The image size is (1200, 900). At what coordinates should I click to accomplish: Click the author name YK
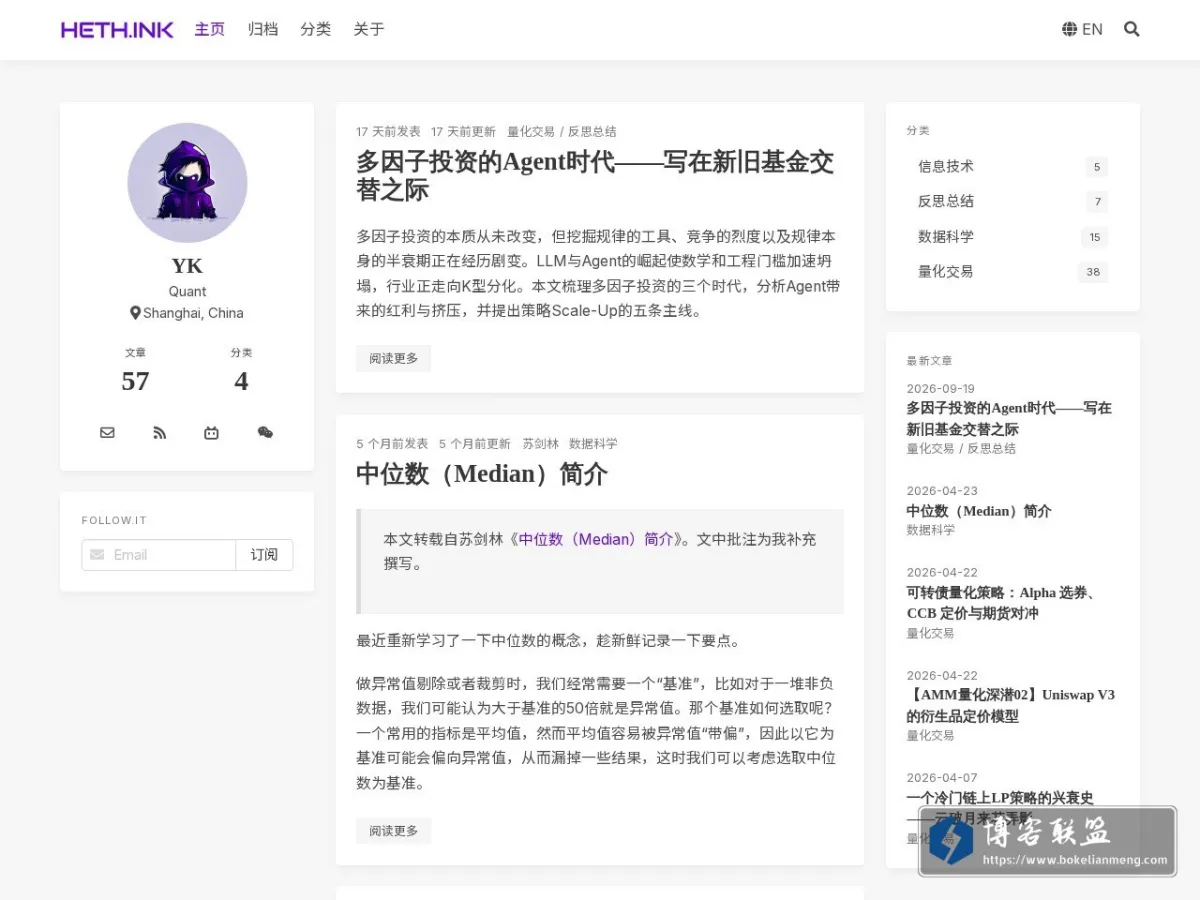(187, 266)
